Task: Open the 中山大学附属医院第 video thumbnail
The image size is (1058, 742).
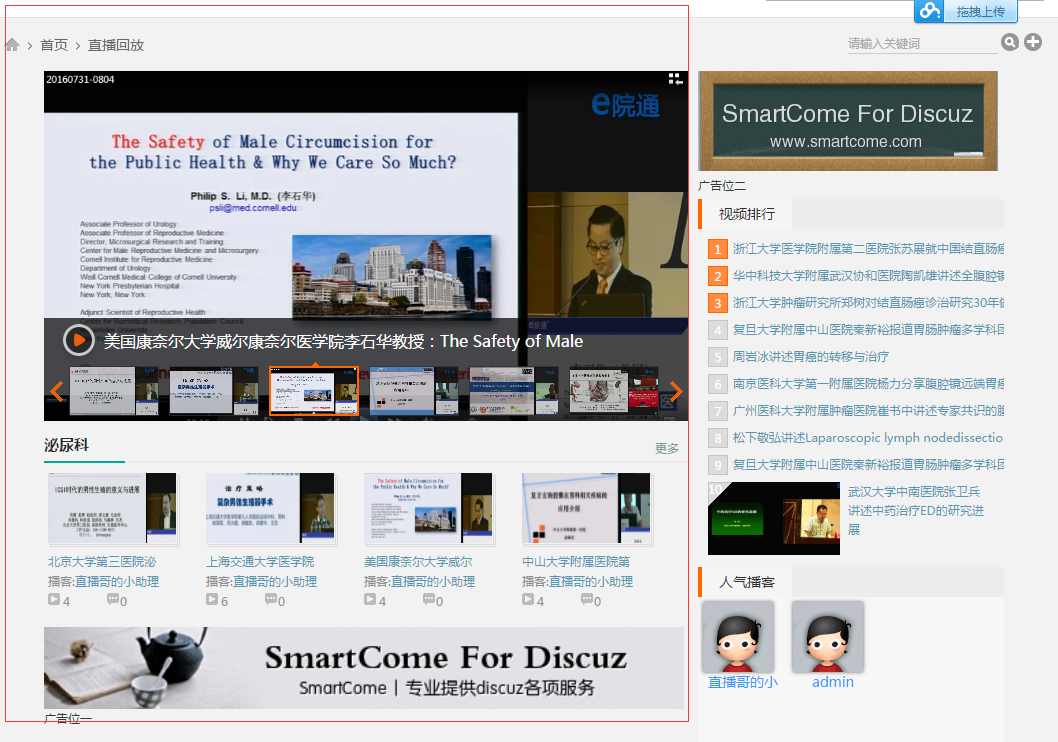Action: 586,508
